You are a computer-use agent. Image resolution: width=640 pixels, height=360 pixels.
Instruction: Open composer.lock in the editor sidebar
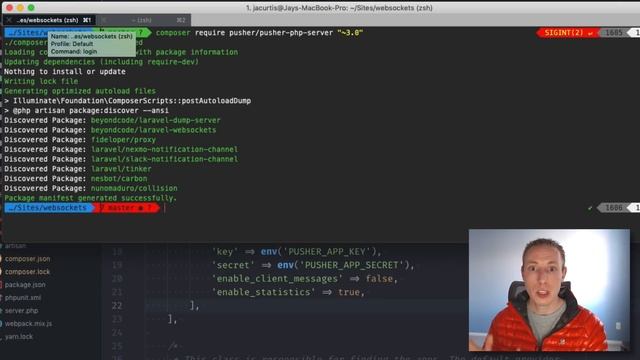coord(27,271)
